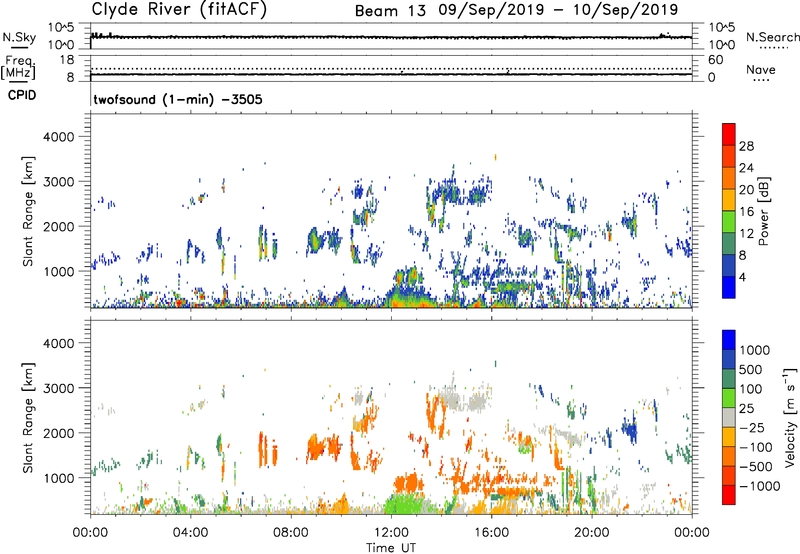Click the 'Power [dB]' colorbar label
Viewport: 800px width, 554px height.
coord(763,211)
